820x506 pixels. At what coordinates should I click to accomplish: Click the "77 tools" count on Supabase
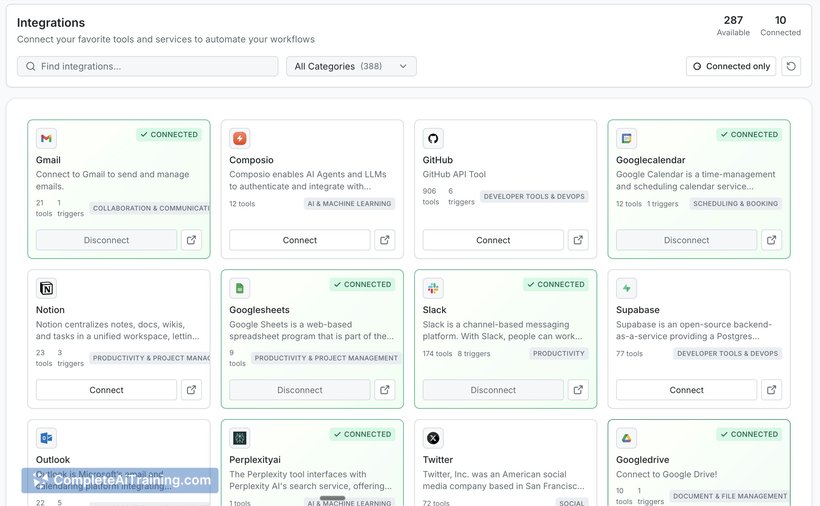click(629, 354)
